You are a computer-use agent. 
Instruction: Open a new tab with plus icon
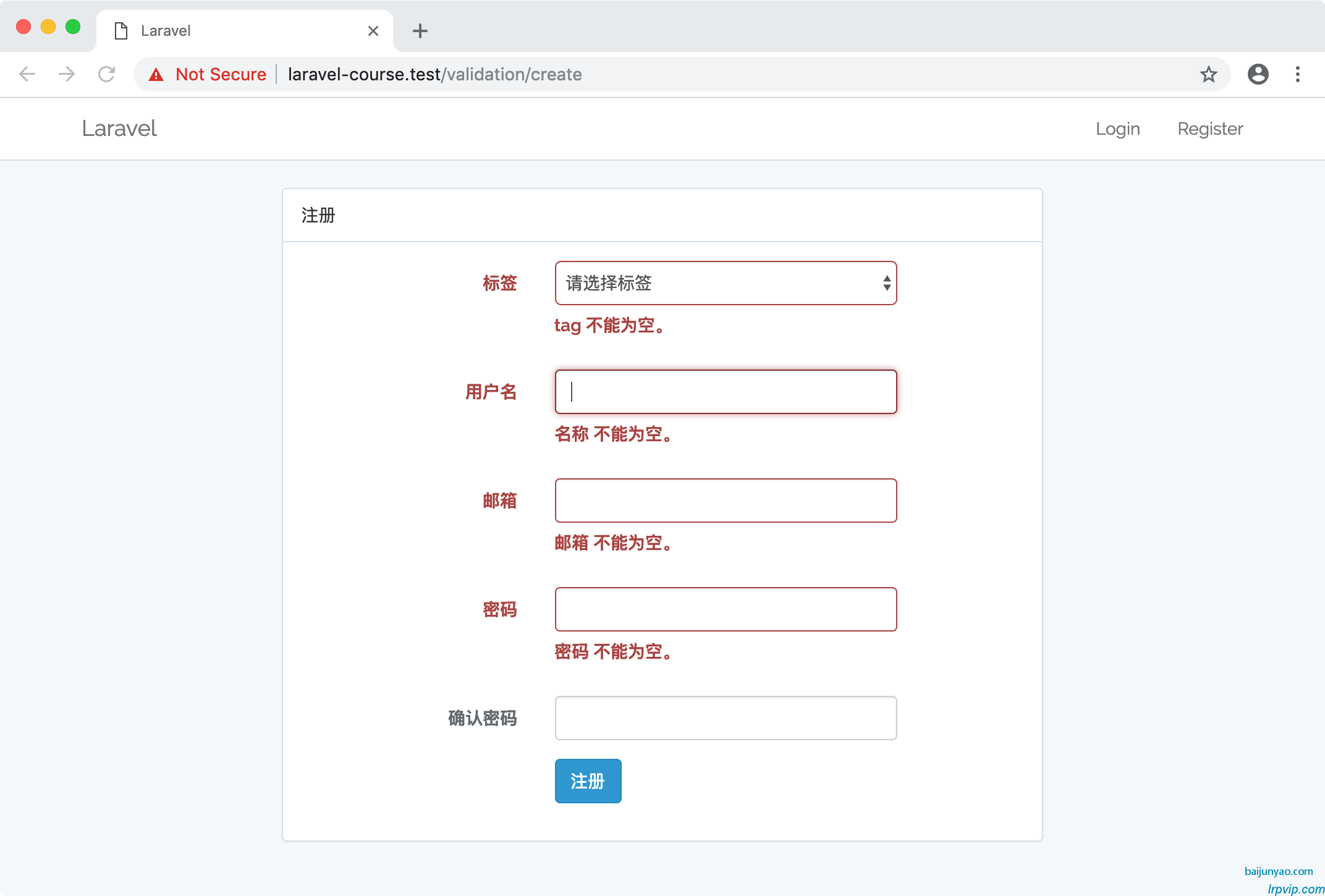tap(420, 31)
